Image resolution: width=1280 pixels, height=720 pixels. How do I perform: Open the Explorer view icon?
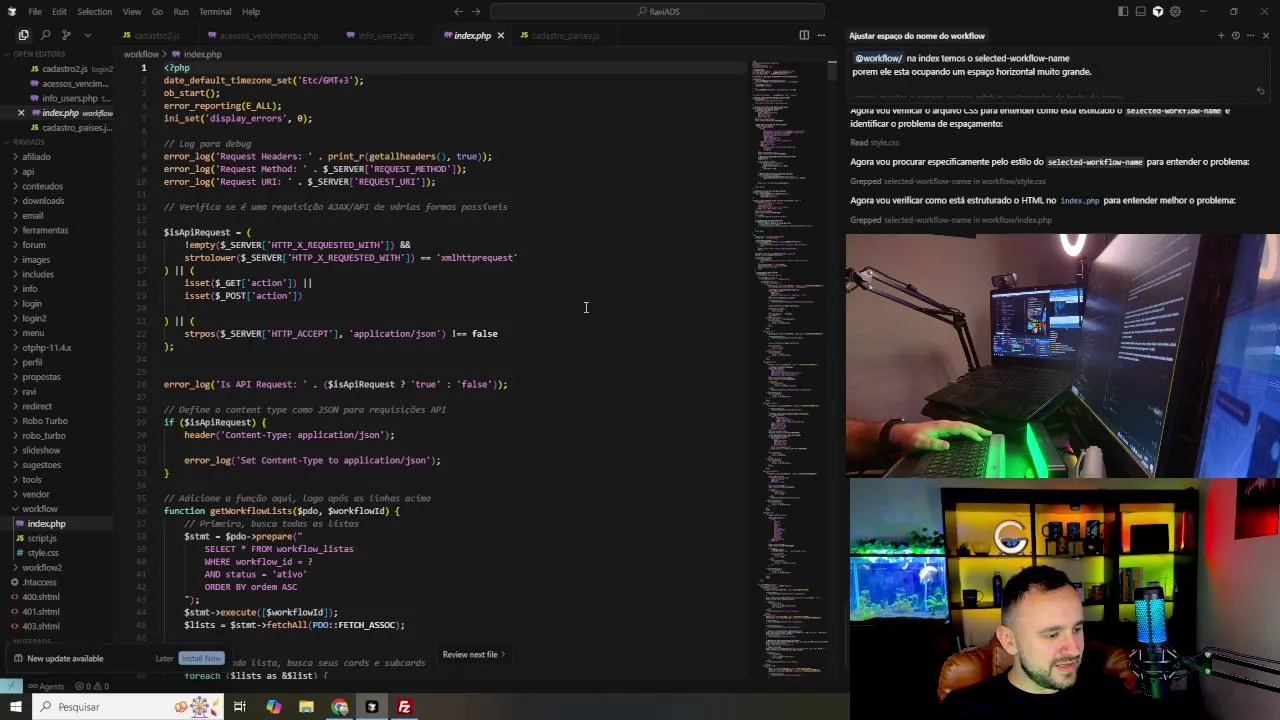(24, 35)
